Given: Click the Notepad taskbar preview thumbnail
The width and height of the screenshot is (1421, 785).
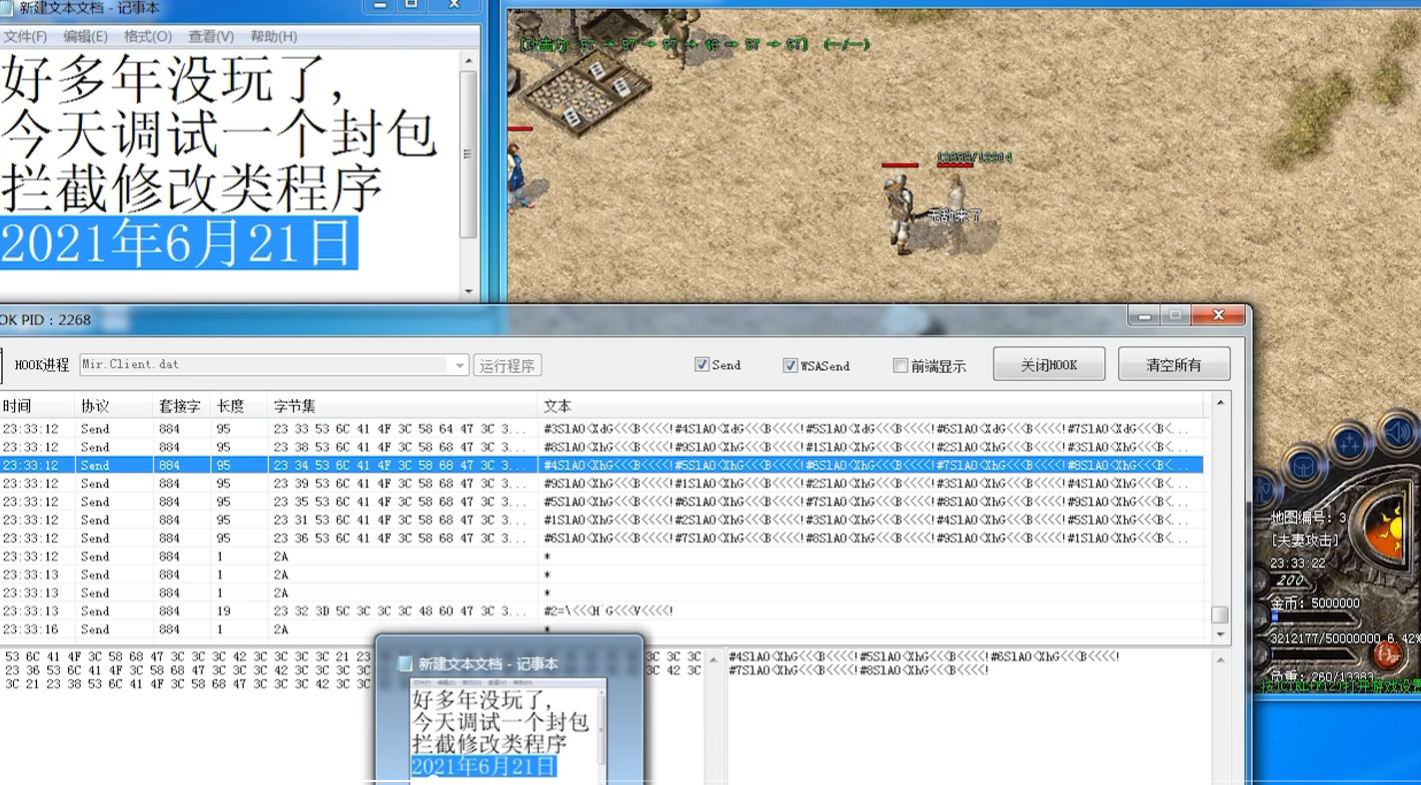Looking at the screenshot, I should click(x=509, y=729).
